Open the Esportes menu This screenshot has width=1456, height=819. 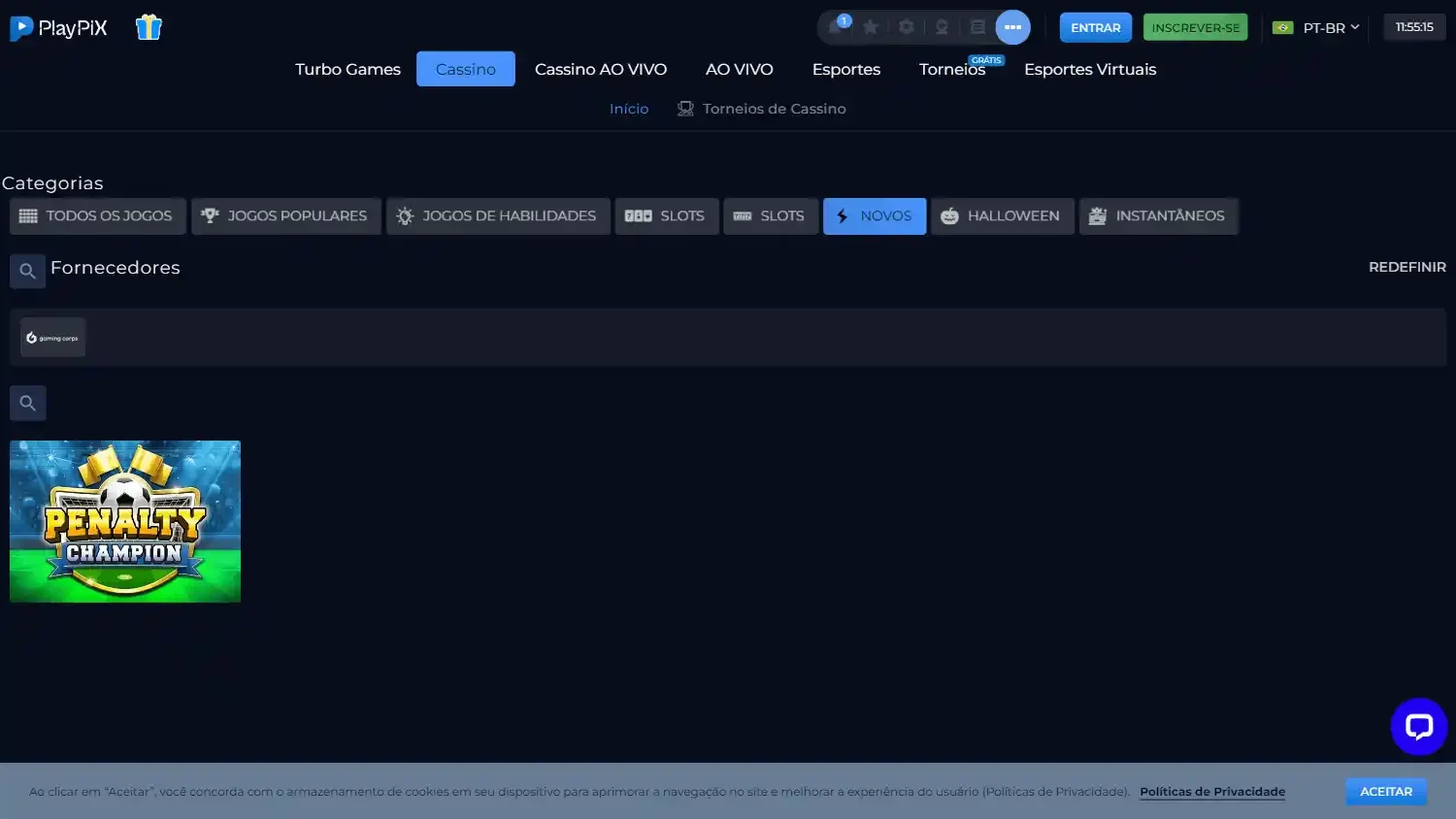click(846, 69)
